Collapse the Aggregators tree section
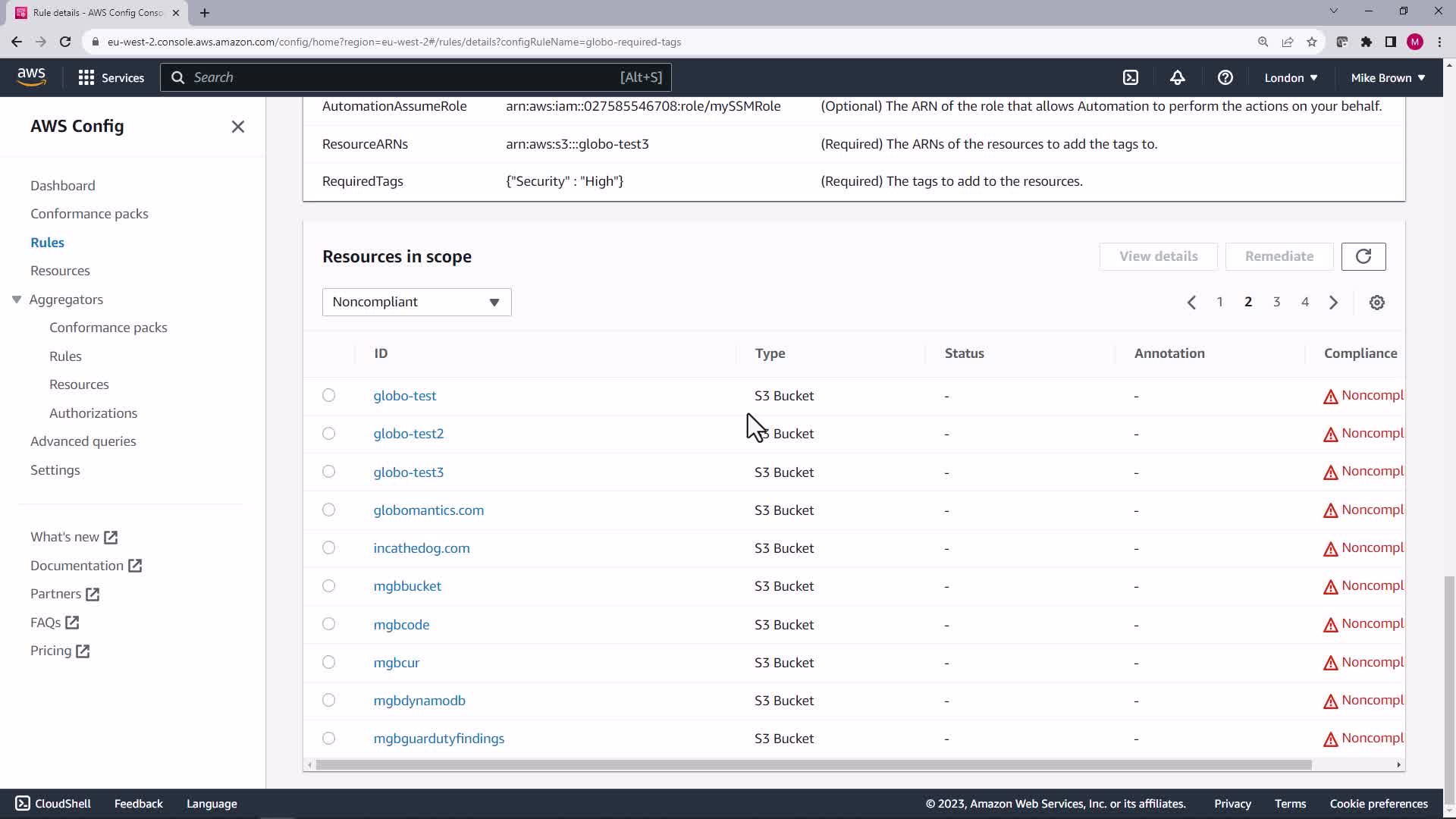 point(17,300)
